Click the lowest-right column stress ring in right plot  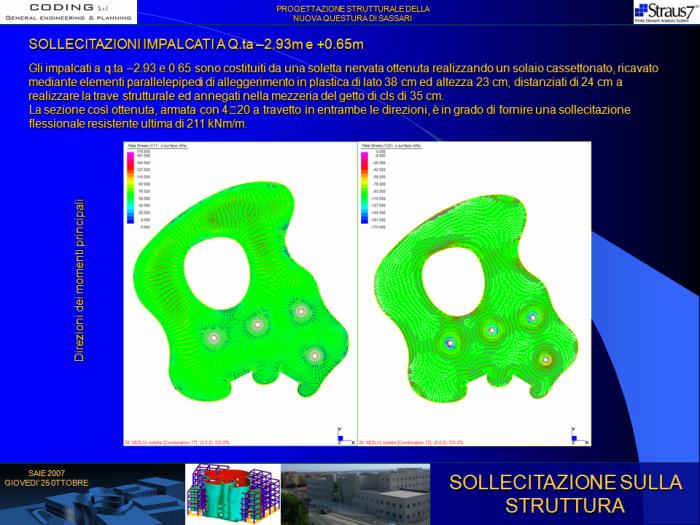[546, 358]
